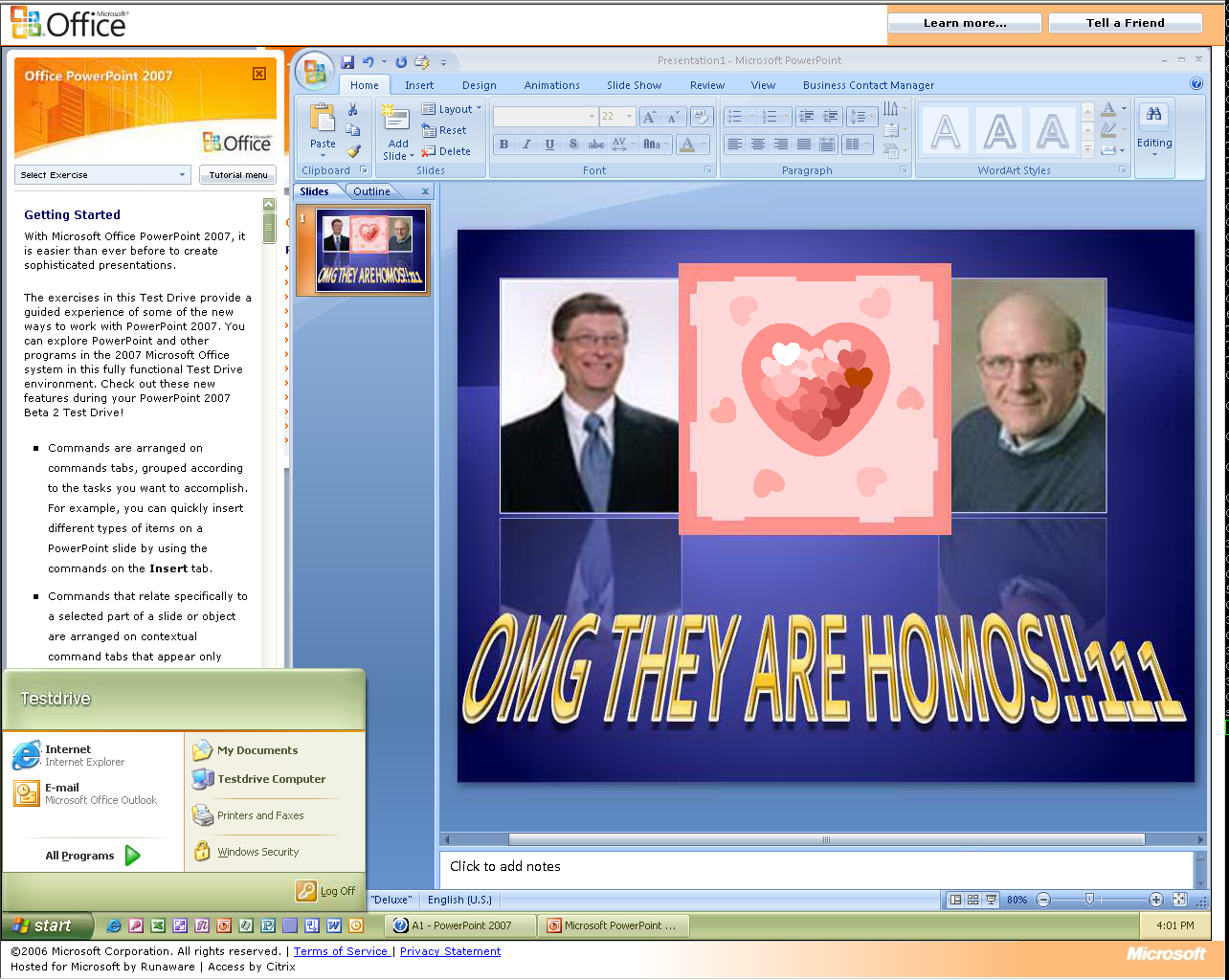Open PowerPoint Help question mark
Image resolution: width=1229 pixels, height=980 pixels.
point(1195,84)
